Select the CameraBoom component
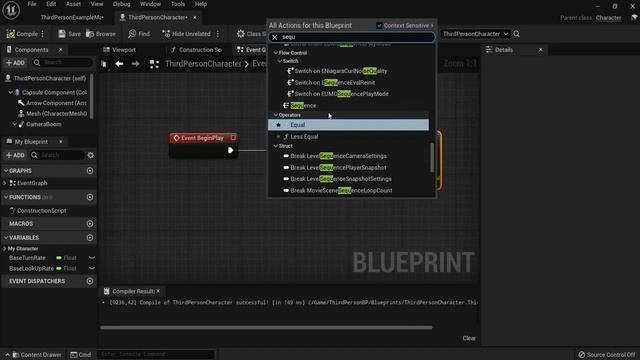This screenshot has width=640, height=360. [x=40, y=124]
